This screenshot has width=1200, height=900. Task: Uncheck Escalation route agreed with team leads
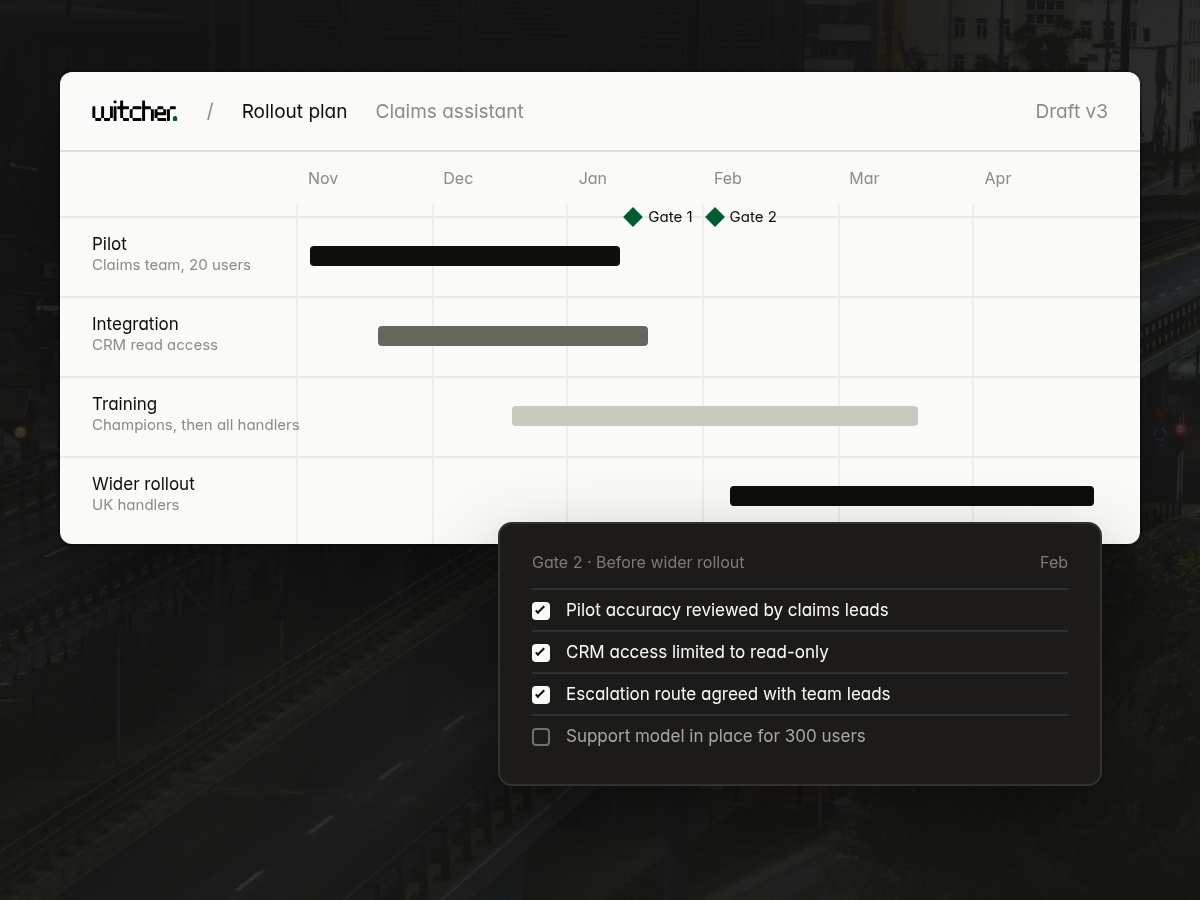pos(541,694)
